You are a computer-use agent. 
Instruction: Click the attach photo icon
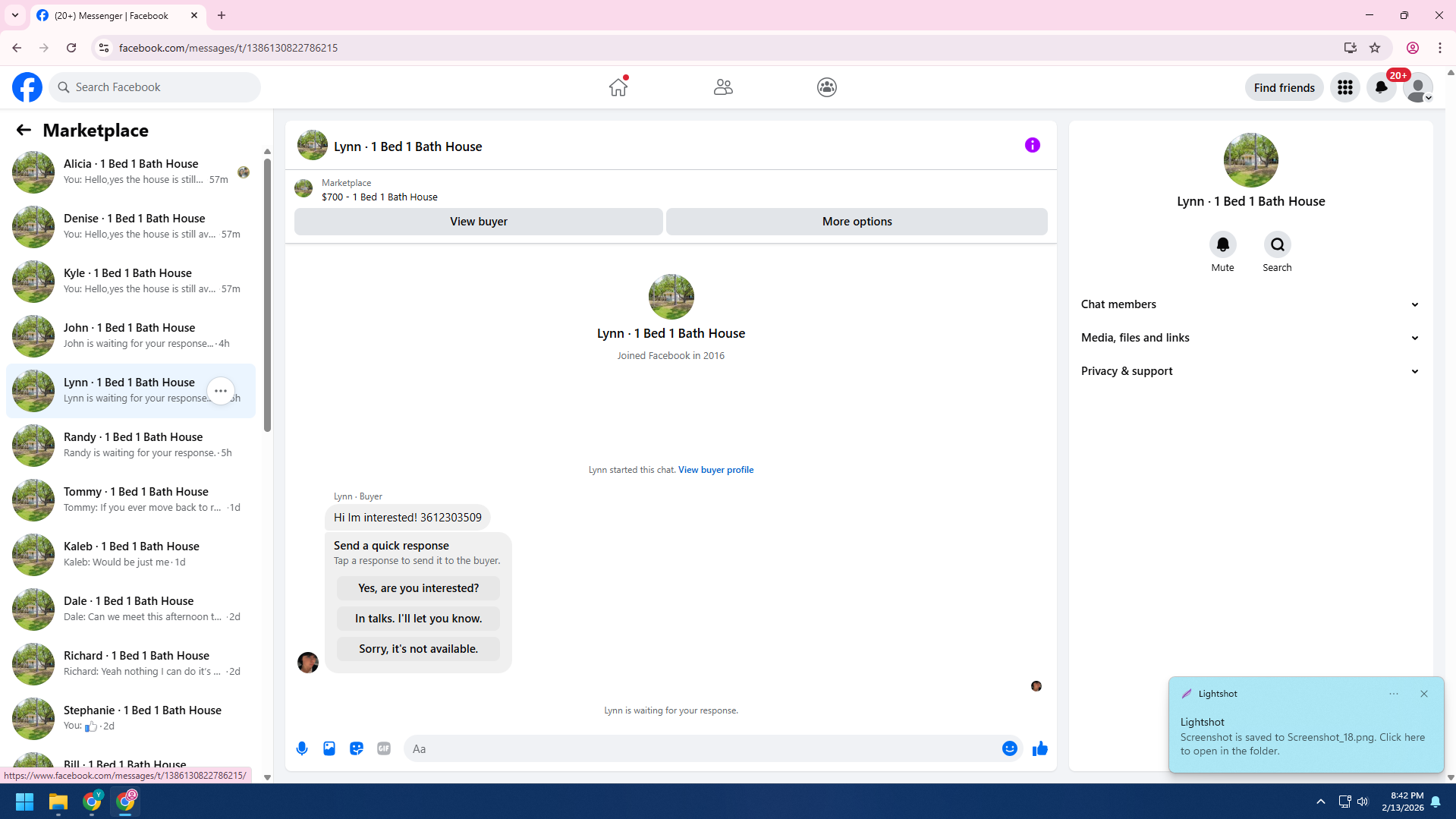click(x=329, y=748)
